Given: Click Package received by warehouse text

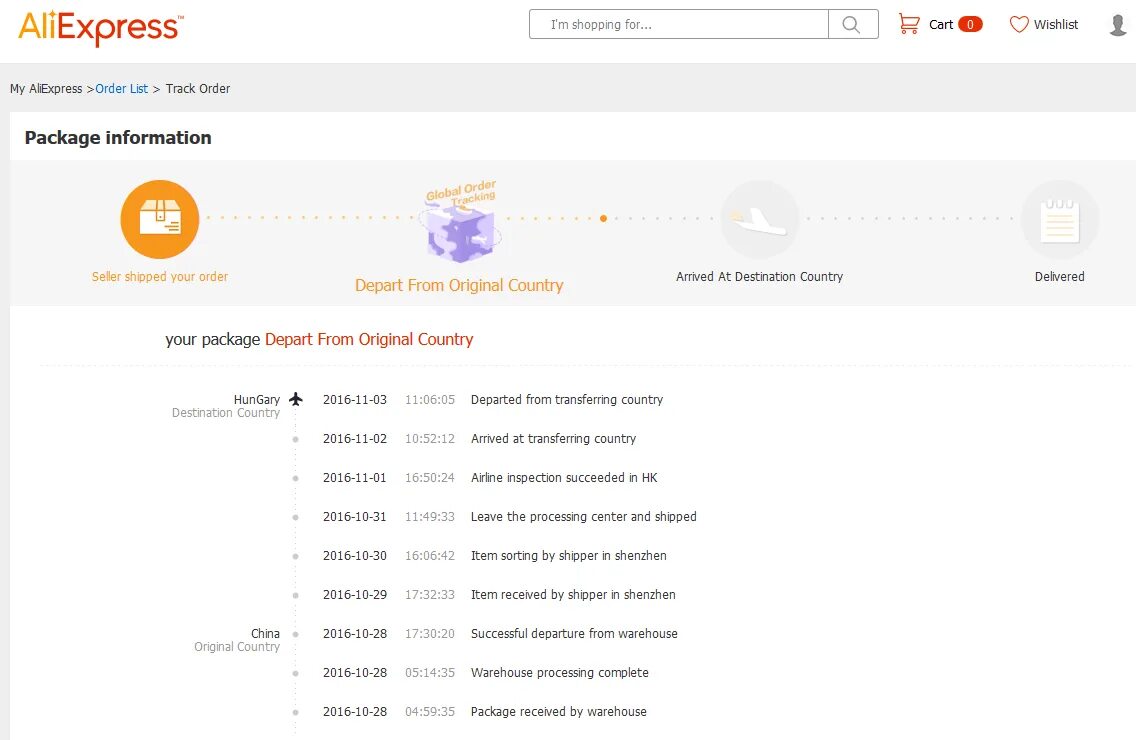Looking at the screenshot, I should [559, 712].
